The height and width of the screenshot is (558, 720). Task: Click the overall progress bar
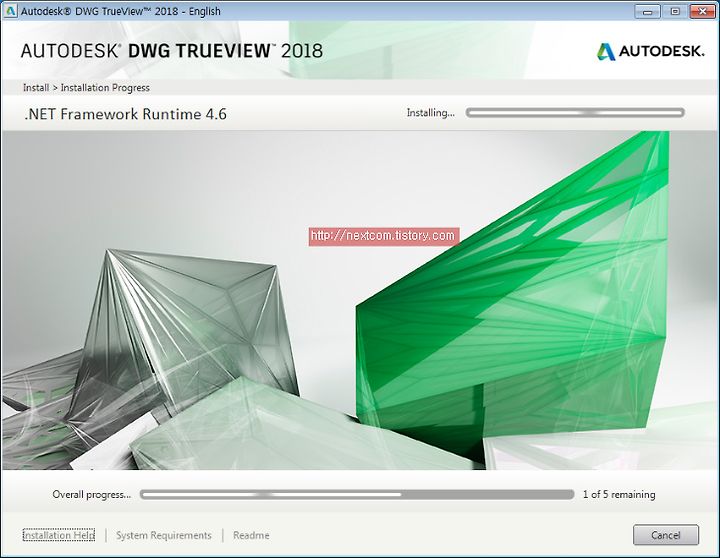[x=357, y=495]
